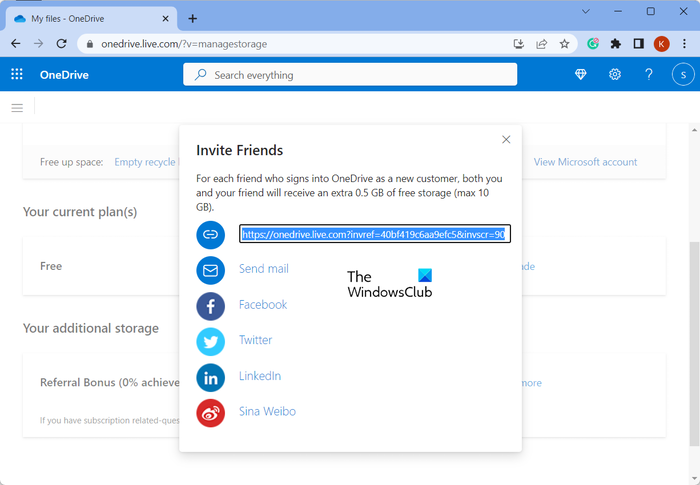Close the Invite Friends dialog

(x=506, y=139)
